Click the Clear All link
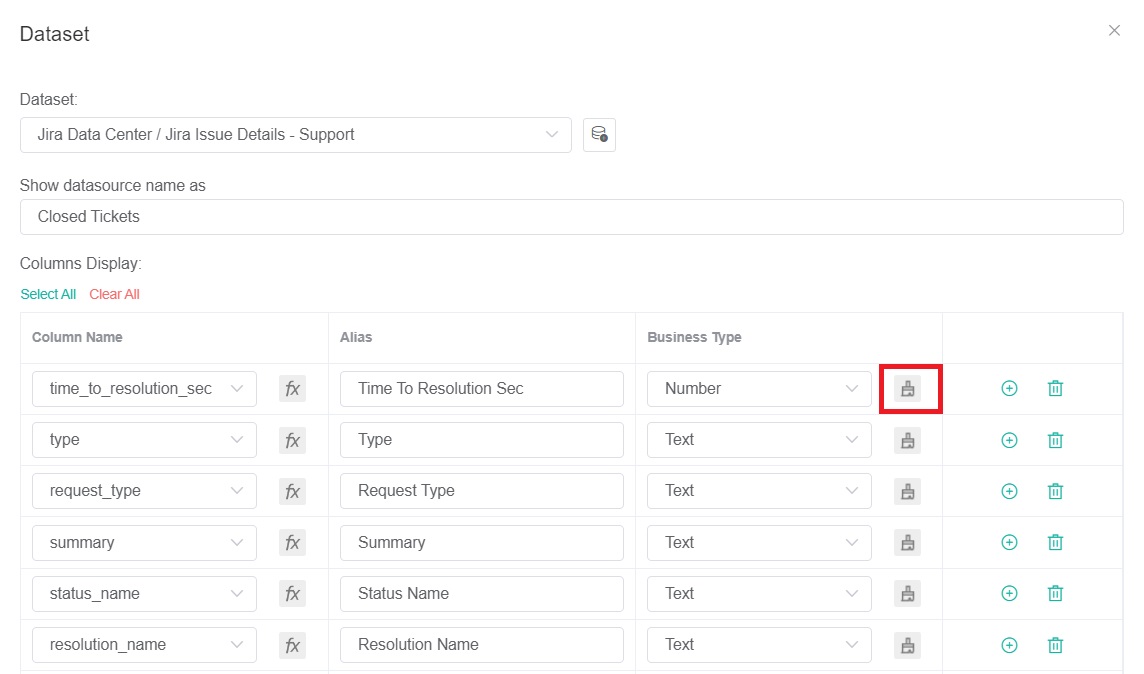1144x674 pixels. (x=114, y=294)
